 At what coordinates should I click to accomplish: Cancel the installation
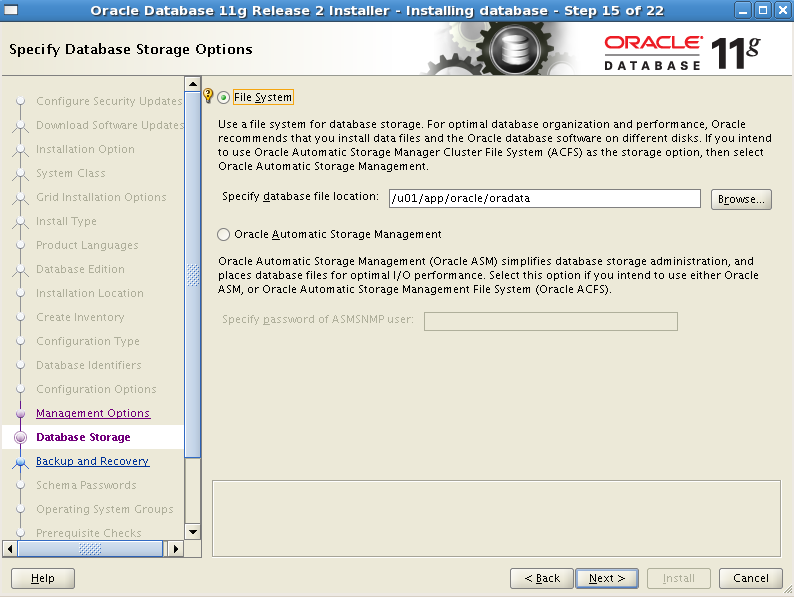coord(750,578)
